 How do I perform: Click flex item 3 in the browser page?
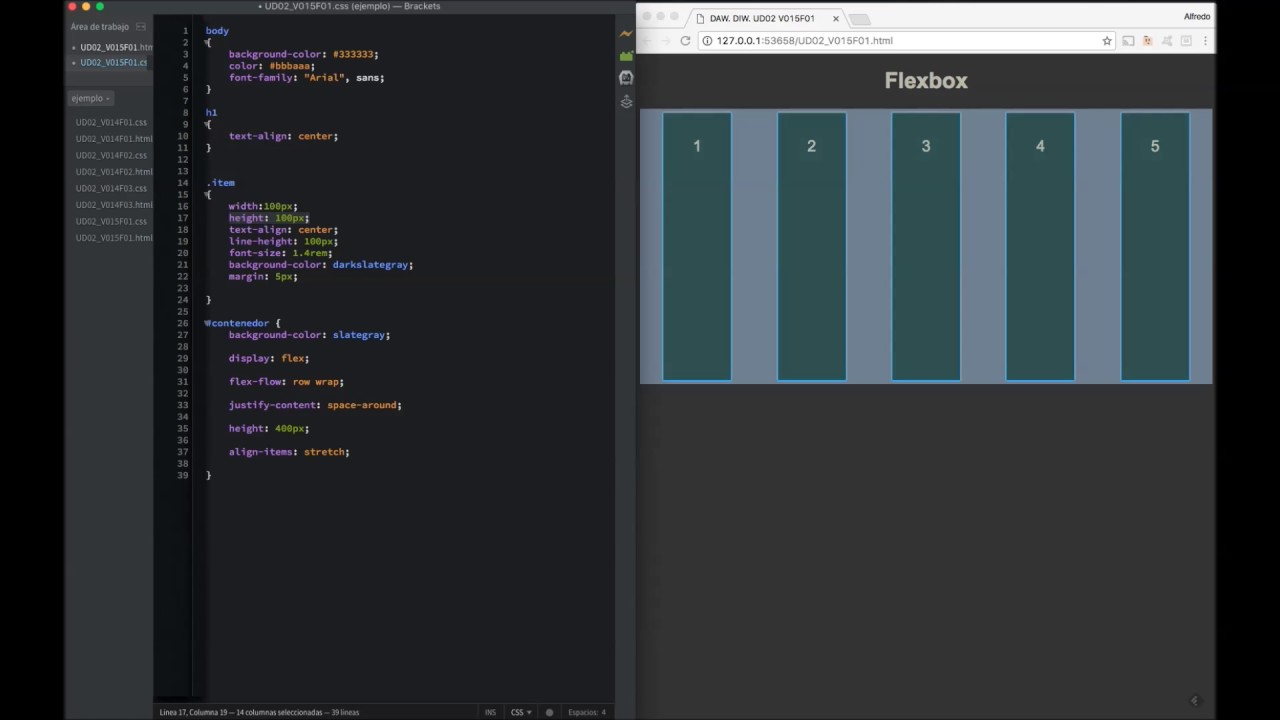[x=926, y=246]
